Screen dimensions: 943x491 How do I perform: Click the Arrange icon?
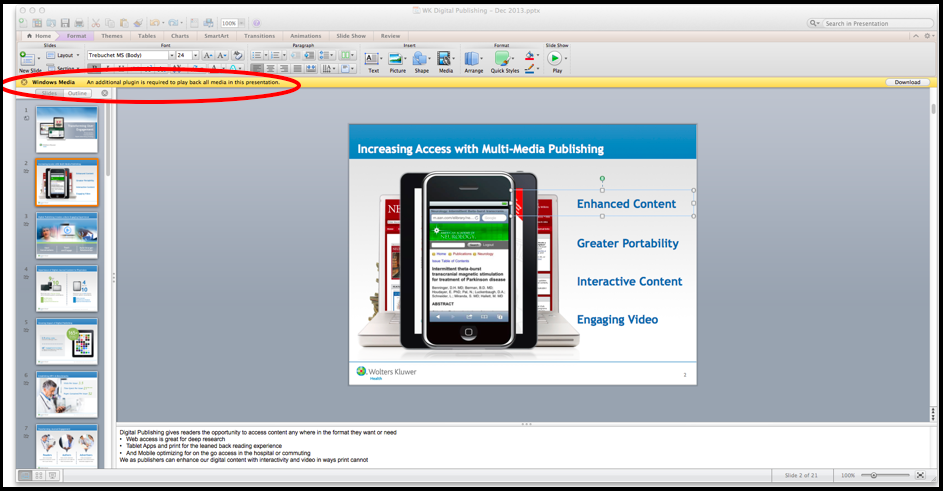(x=472, y=59)
